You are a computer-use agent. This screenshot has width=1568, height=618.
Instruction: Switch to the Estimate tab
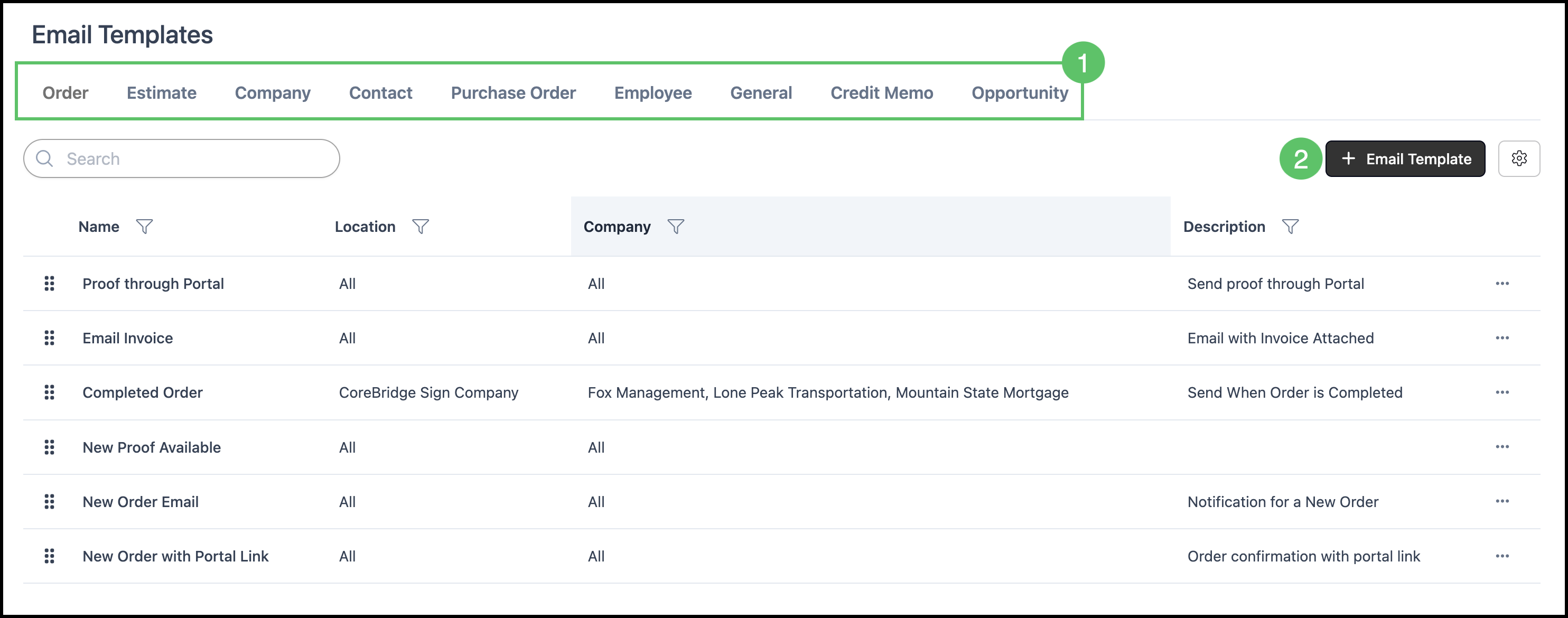pyautogui.click(x=161, y=92)
